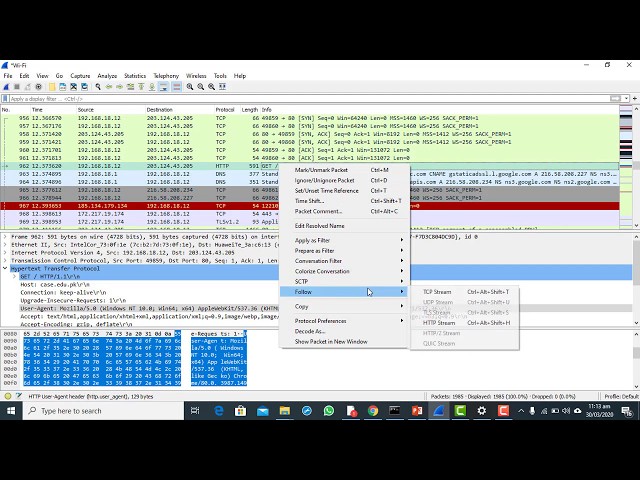Save this capture file icon
Screen dimensions: 640x480
62,87
